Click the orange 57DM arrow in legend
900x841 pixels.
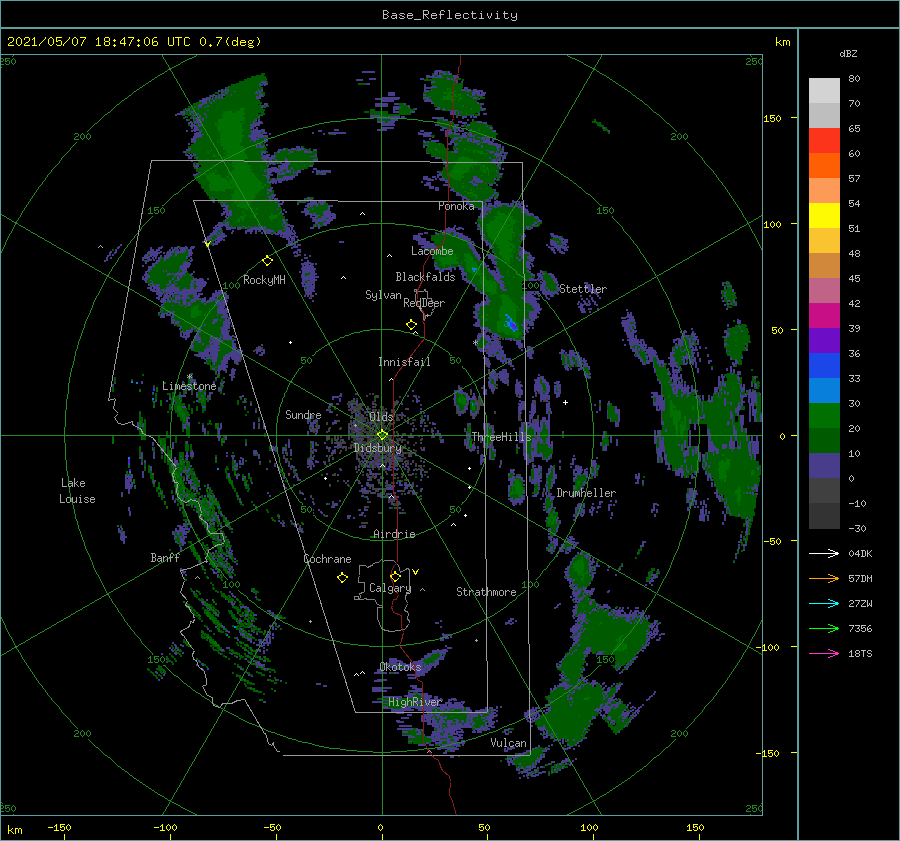[x=824, y=579]
